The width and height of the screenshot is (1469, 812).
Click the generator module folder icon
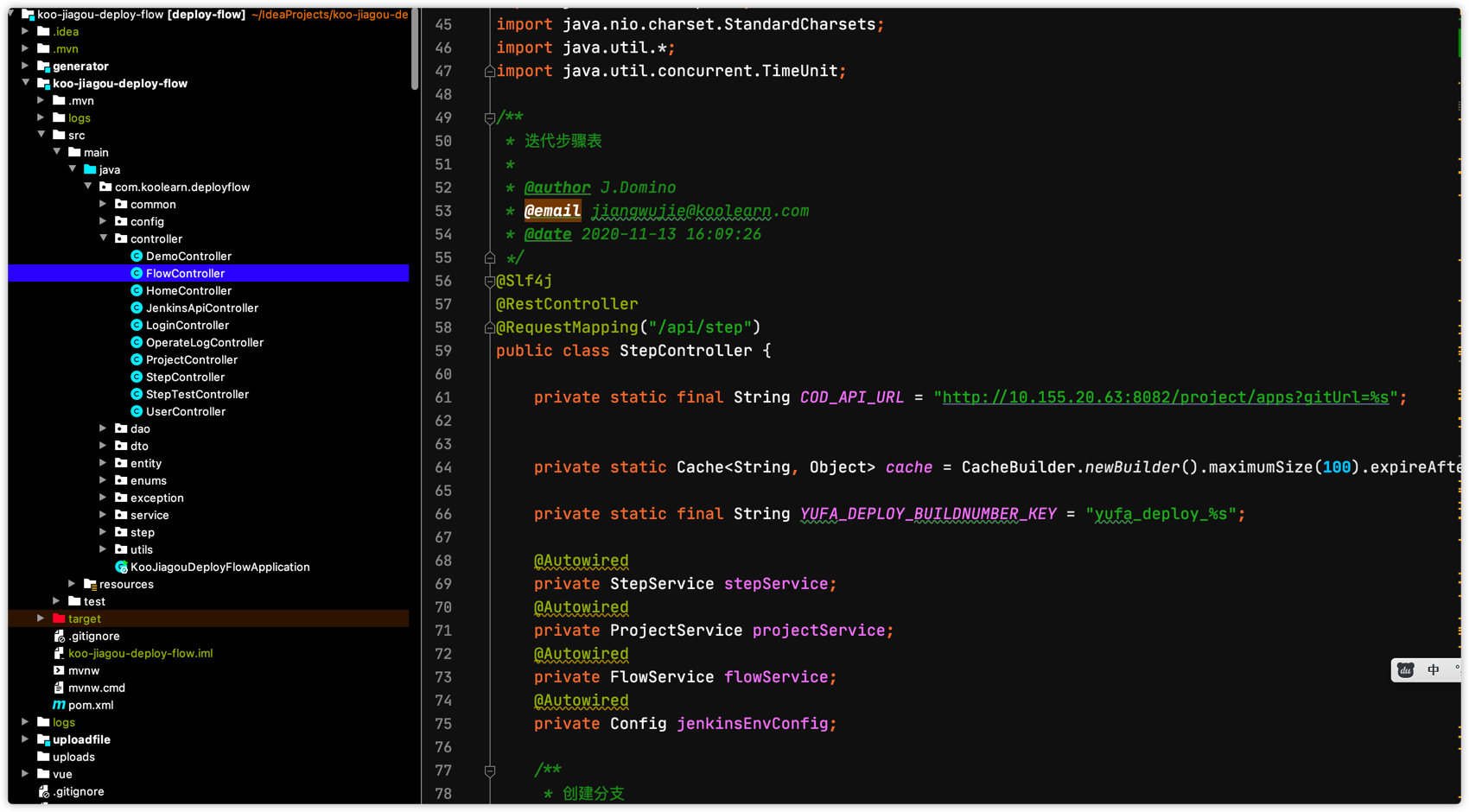pos(43,66)
